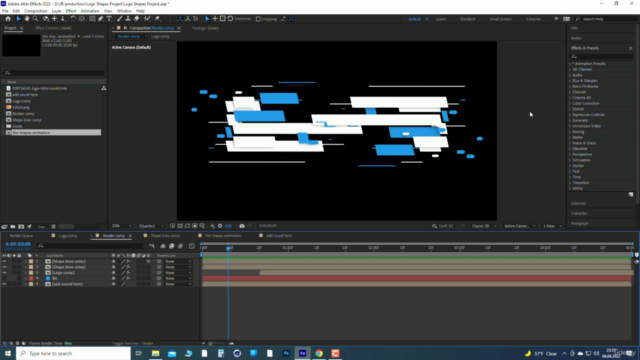
Task: Expand the Animation Presets category
Action: [x=570, y=64]
